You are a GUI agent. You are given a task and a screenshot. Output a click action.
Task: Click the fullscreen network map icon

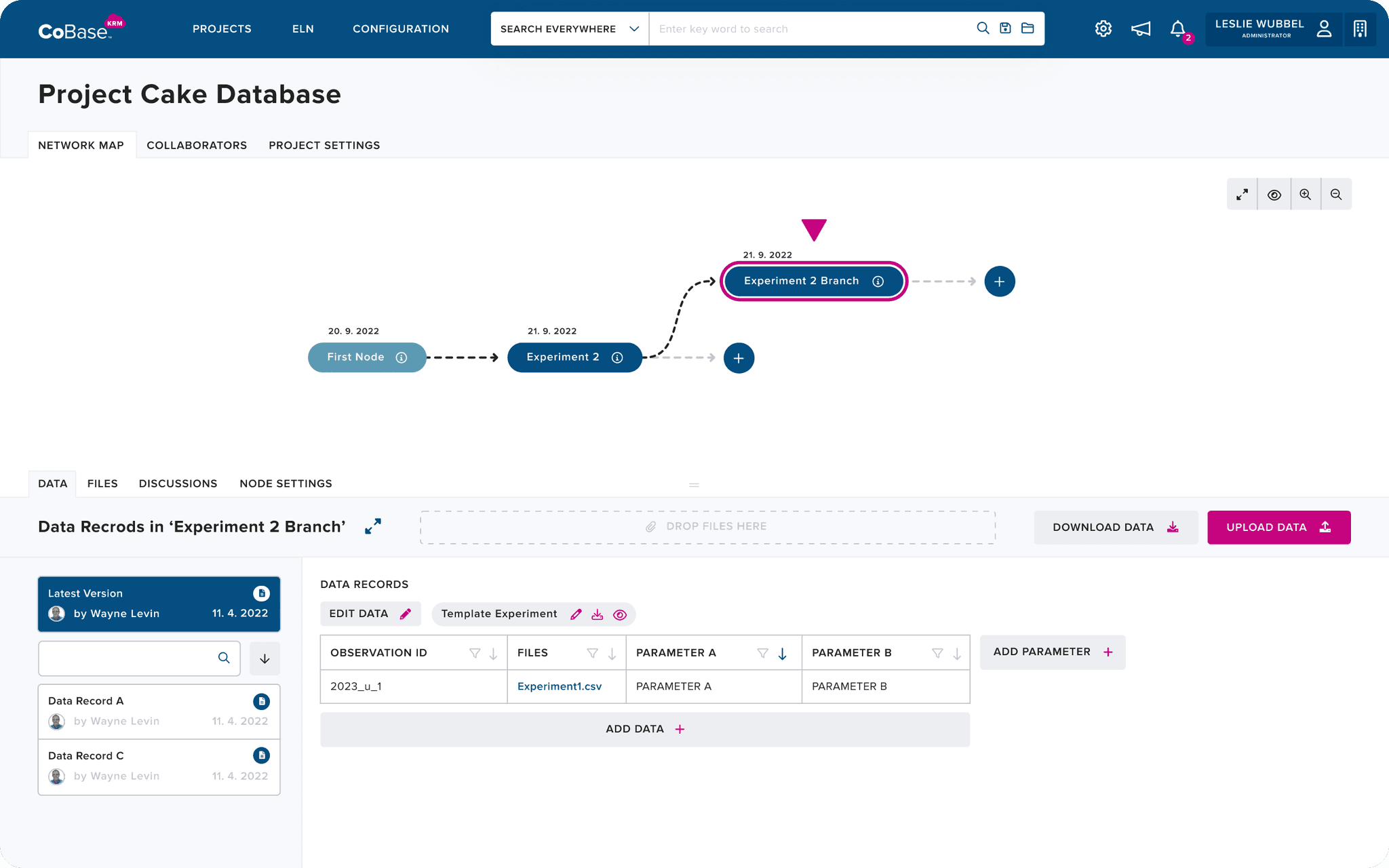point(1242,195)
